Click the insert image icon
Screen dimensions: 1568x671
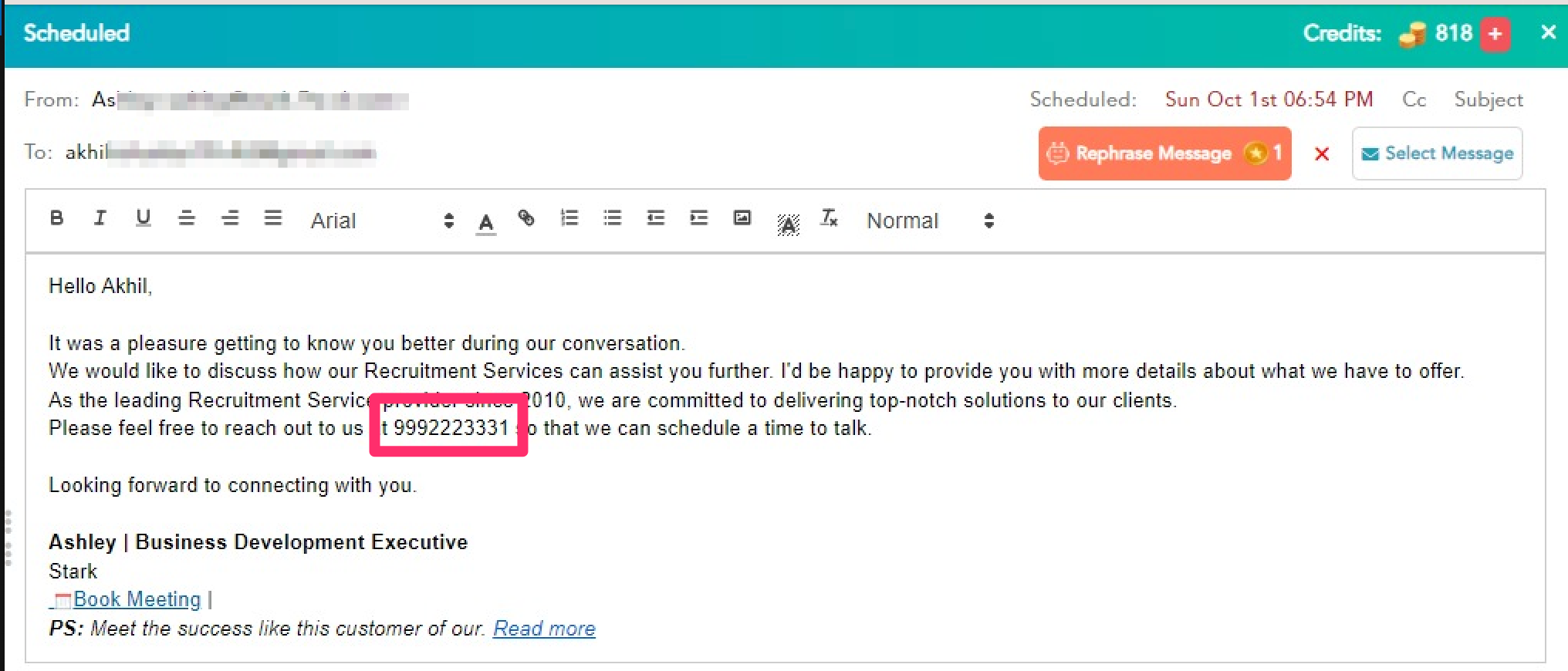742,218
